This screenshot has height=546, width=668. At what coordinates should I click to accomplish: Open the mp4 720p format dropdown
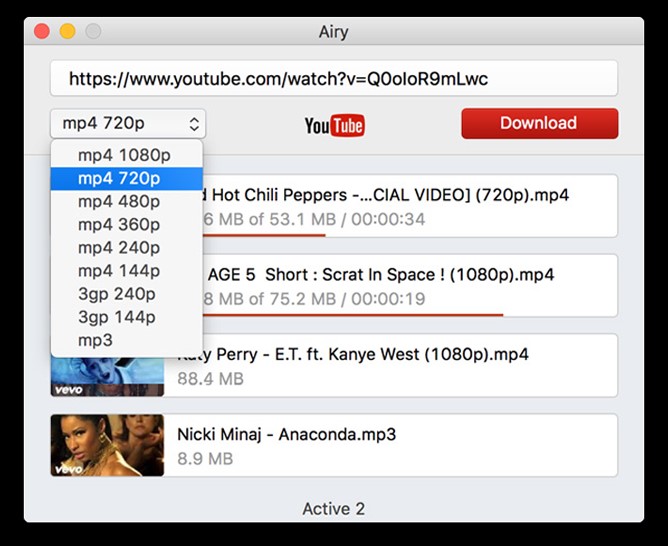click(x=128, y=124)
